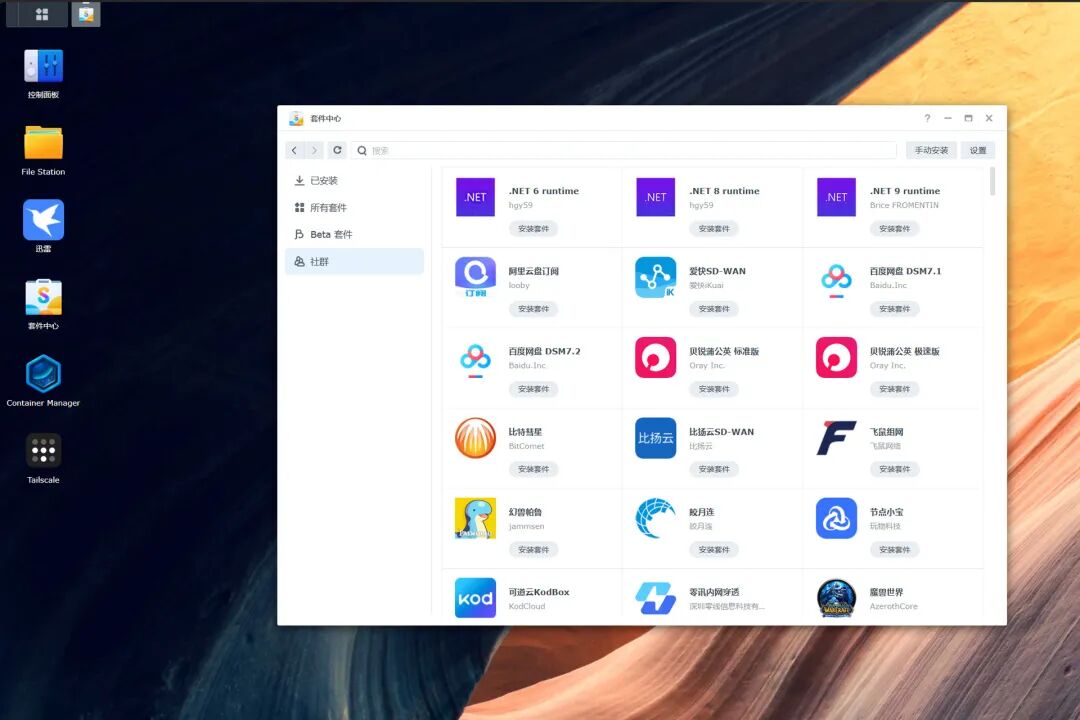Install .NET 8 runtime package
Image resolution: width=1080 pixels, height=720 pixels.
[714, 229]
